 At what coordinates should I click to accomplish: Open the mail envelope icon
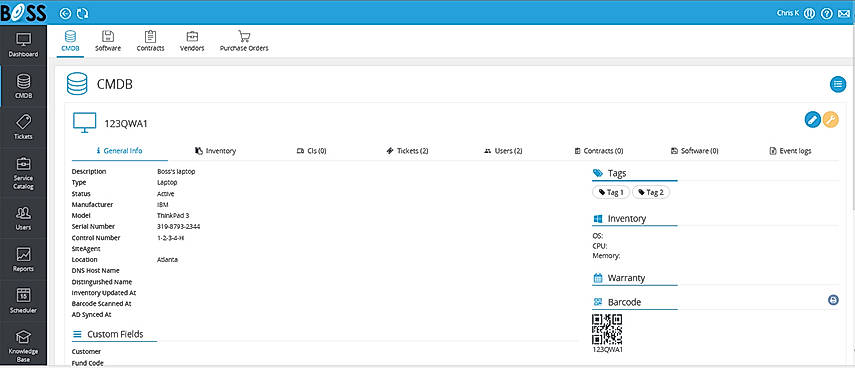pyautogui.click(x=844, y=14)
